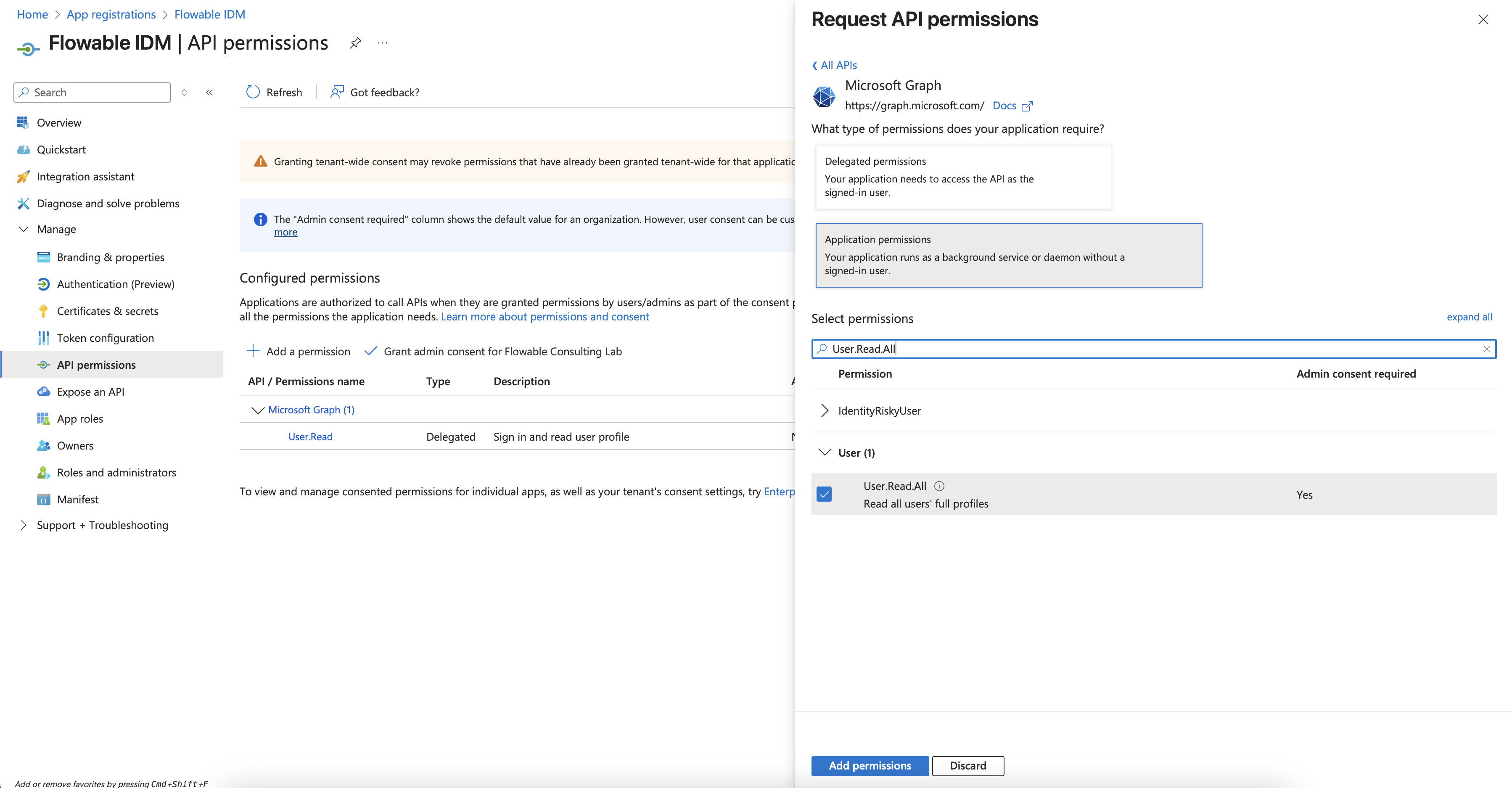The image size is (1512, 788).
Task: Select Delegated permissions tile
Action: [962, 177]
